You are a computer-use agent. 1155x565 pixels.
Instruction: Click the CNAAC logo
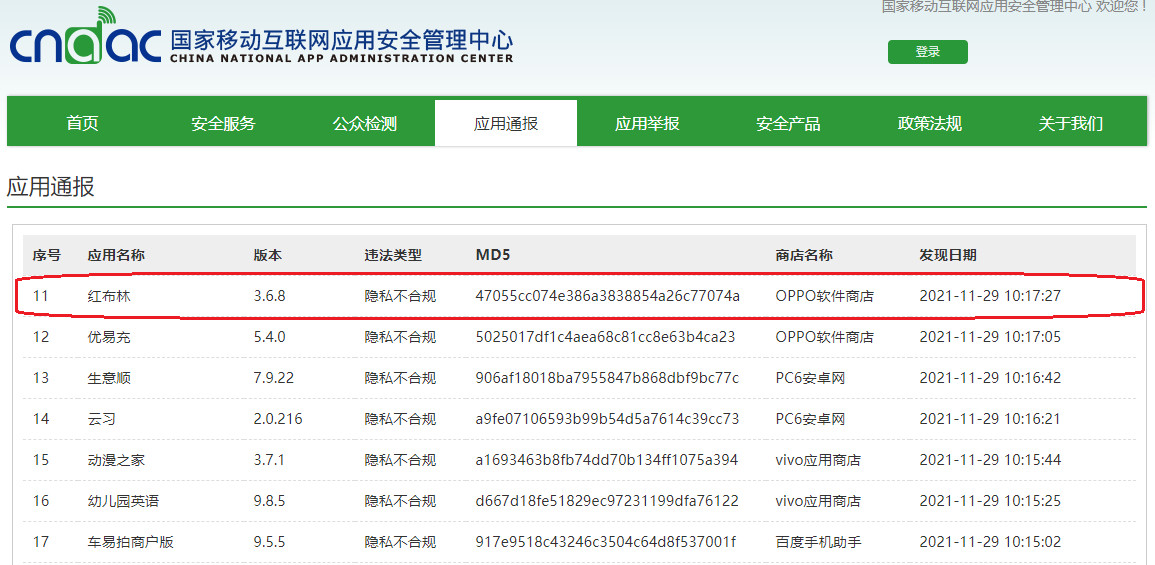85,38
